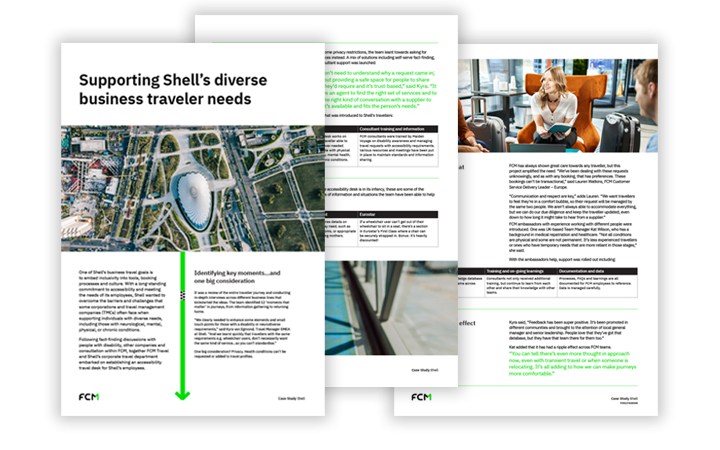
Task: Open the aerial stadium photo on front page
Action: click(193, 188)
